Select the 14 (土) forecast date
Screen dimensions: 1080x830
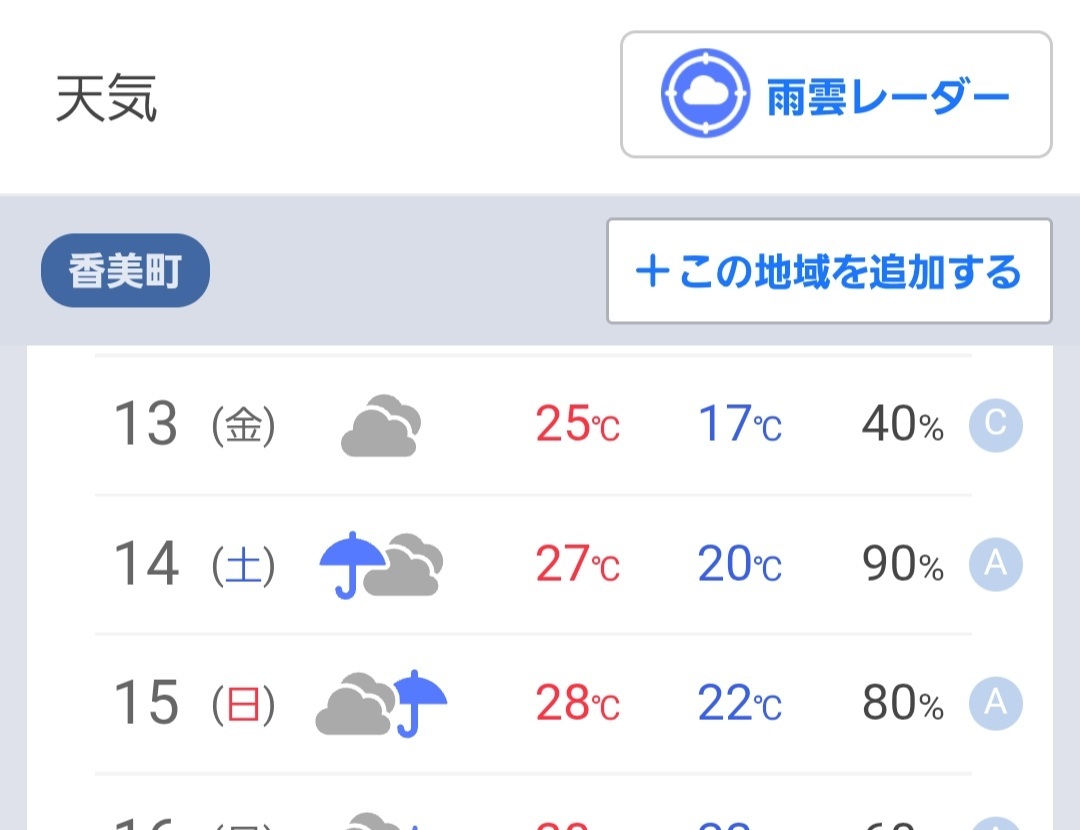[x=195, y=563]
